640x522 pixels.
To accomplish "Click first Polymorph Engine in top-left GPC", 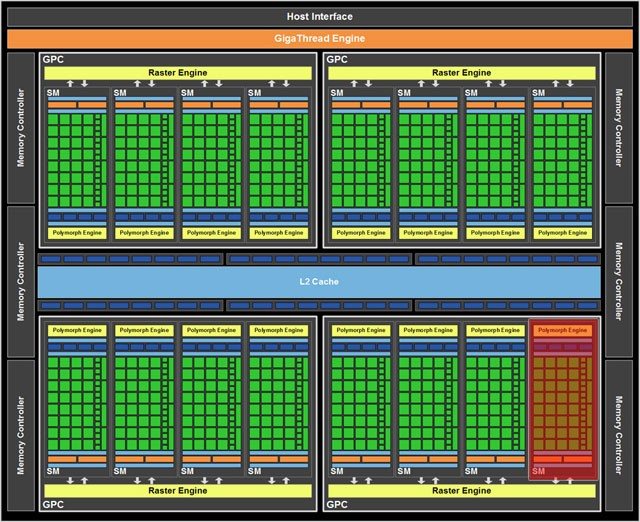I will pyautogui.click(x=76, y=233).
